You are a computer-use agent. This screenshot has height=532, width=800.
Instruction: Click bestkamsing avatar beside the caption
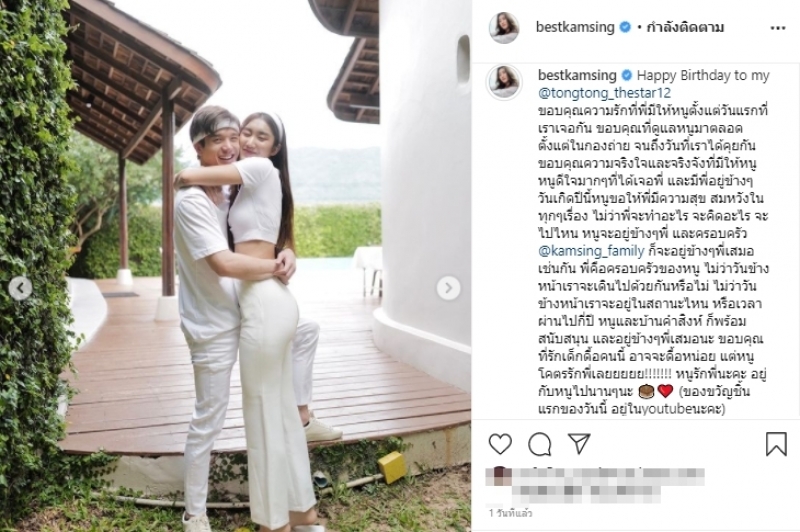click(x=504, y=82)
